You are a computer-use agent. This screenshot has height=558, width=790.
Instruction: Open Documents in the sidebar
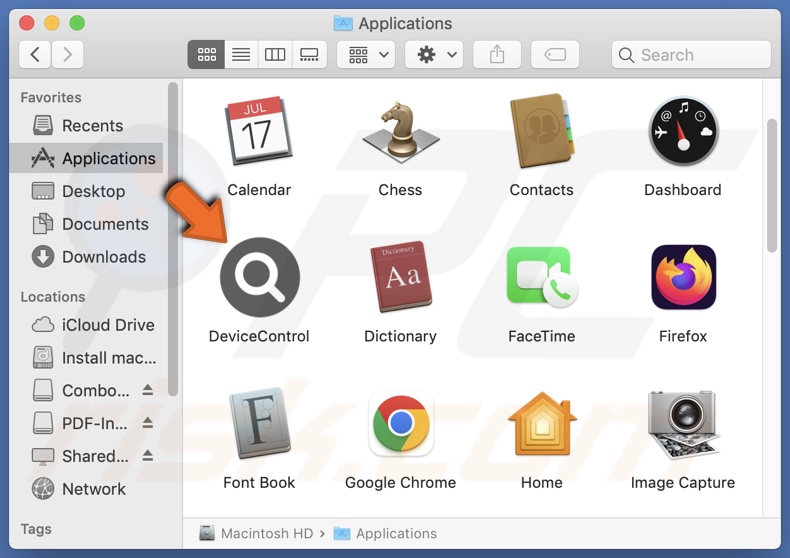click(86, 224)
